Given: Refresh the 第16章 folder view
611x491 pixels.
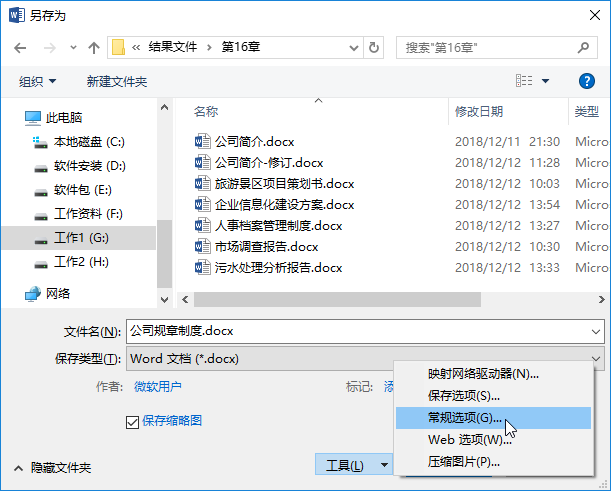Looking at the screenshot, I should tap(374, 48).
